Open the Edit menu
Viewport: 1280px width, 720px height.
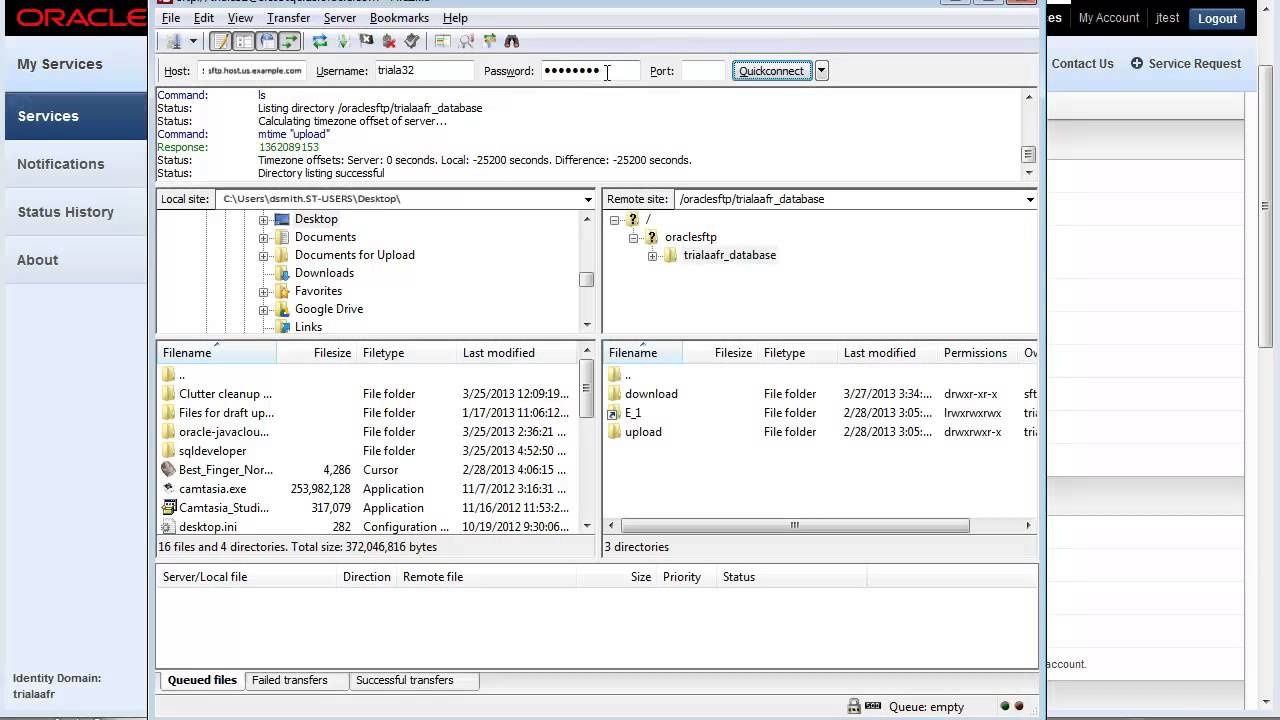click(x=204, y=18)
